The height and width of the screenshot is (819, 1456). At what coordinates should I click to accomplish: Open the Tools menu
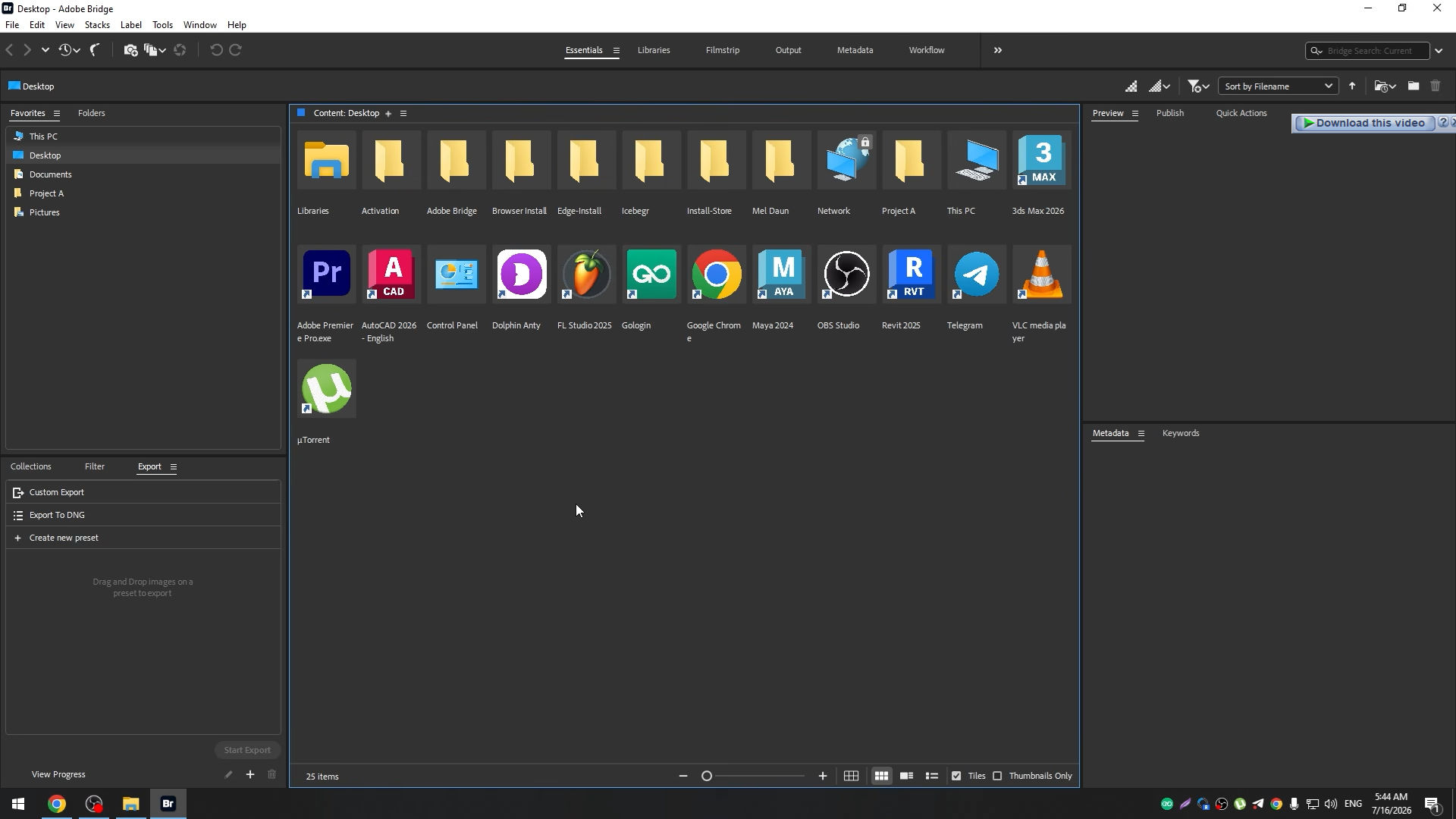click(x=162, y=25)
